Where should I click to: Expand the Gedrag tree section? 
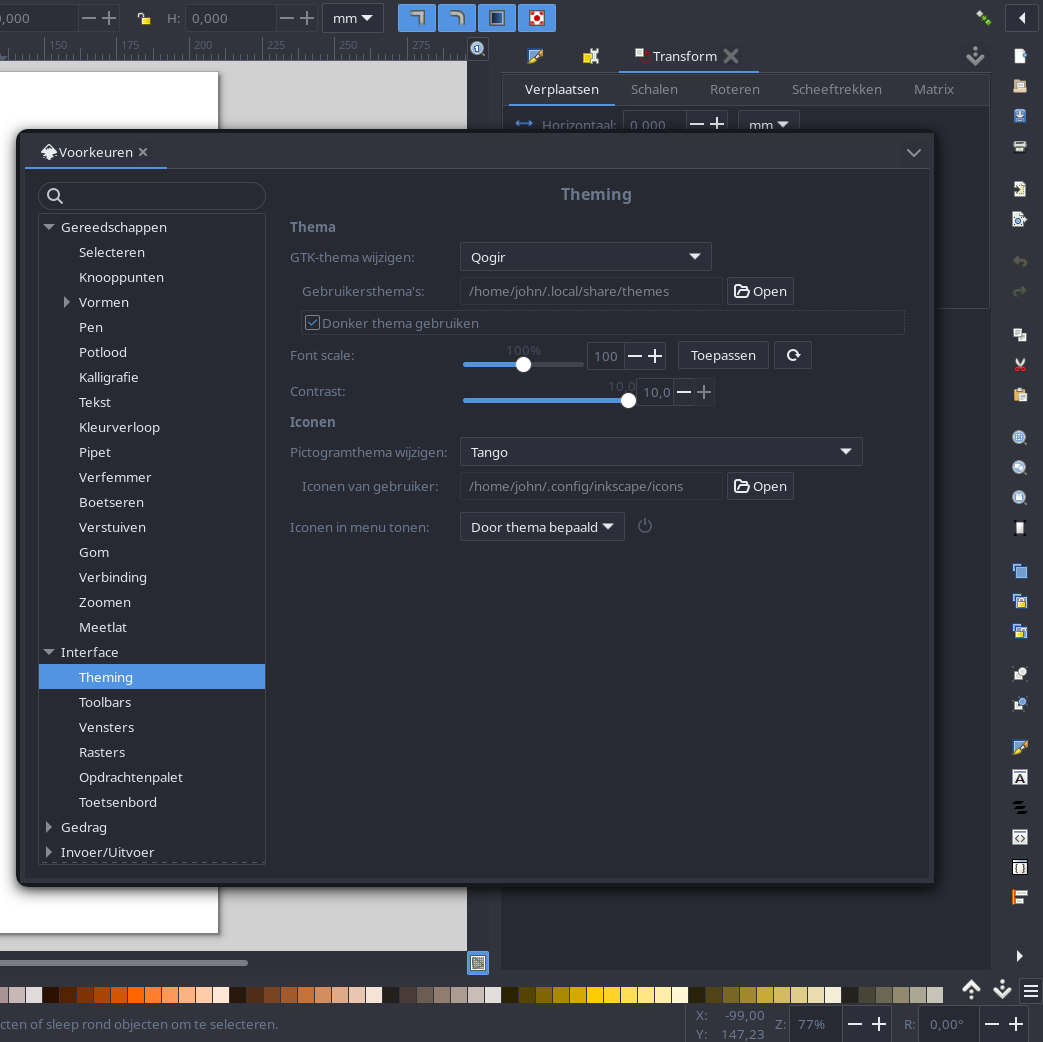(x=49, y=827)
